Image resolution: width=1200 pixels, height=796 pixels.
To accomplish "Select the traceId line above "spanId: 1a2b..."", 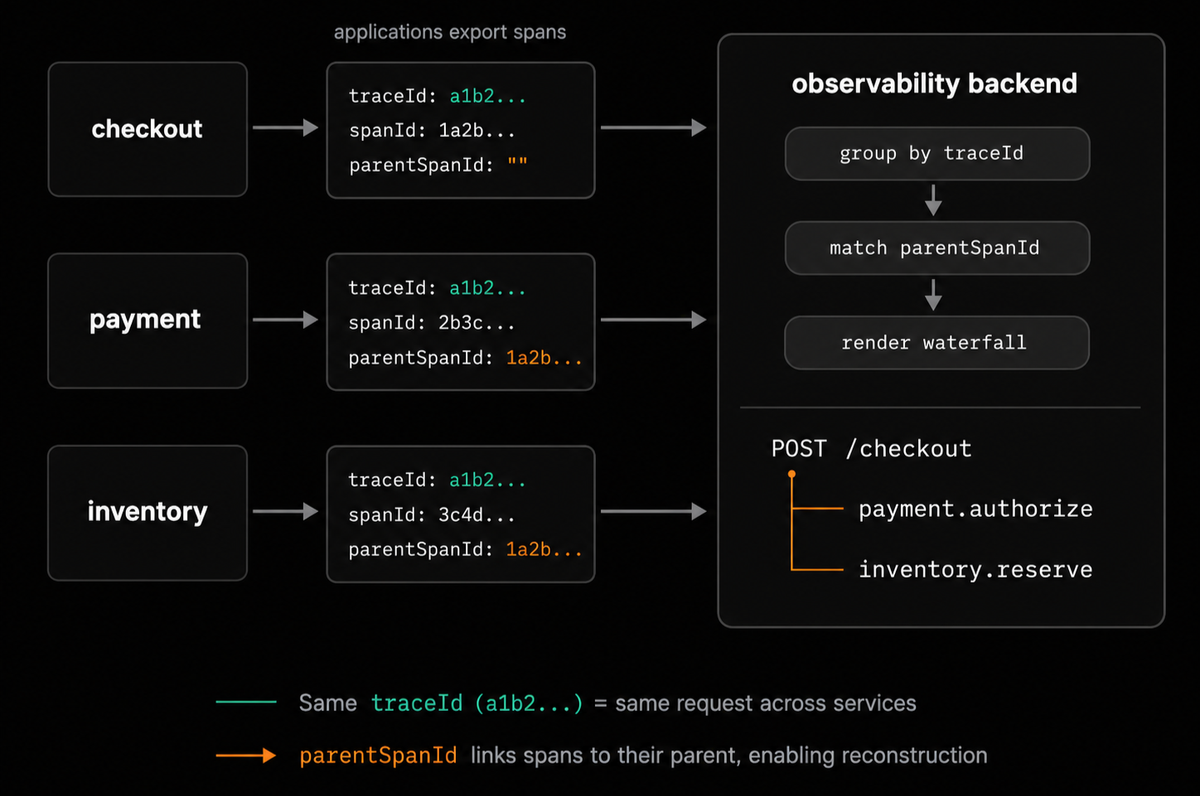I will click(x=438, y=96).
